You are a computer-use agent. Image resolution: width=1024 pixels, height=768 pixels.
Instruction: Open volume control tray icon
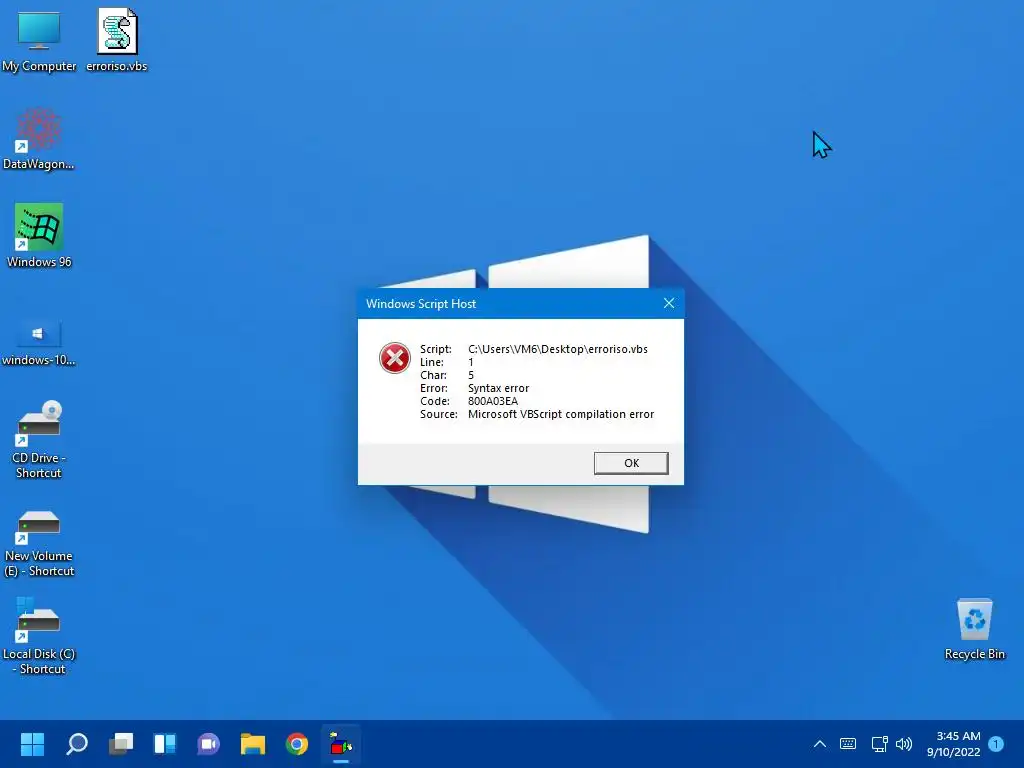point(904,744)
